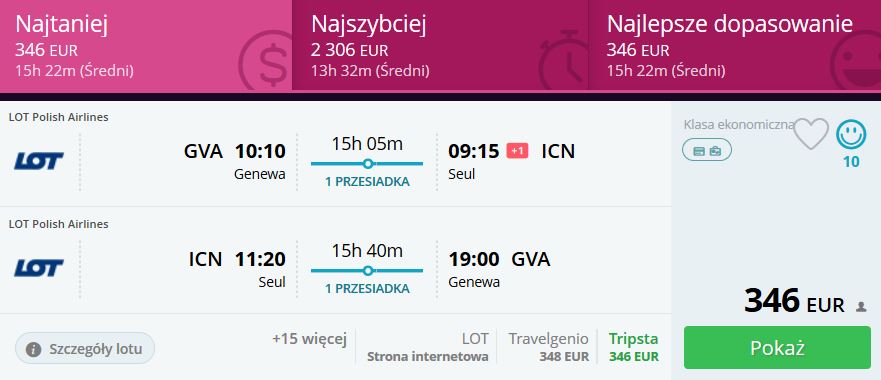Click the +1 next-day arrival badge
The height and width of the screenshot is (380, 881).
pos(517,151)
